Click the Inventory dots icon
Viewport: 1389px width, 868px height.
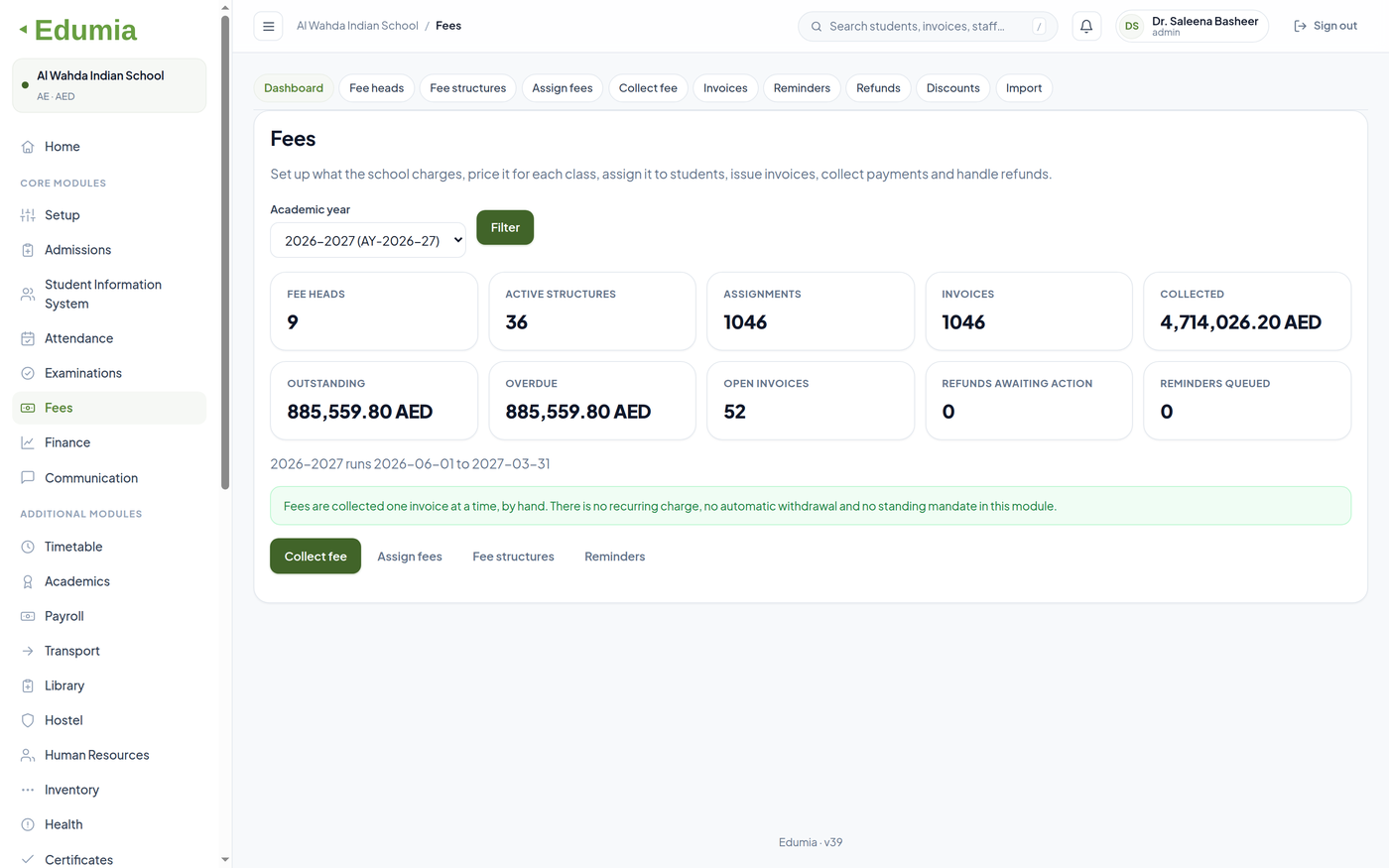click(28, 790)
